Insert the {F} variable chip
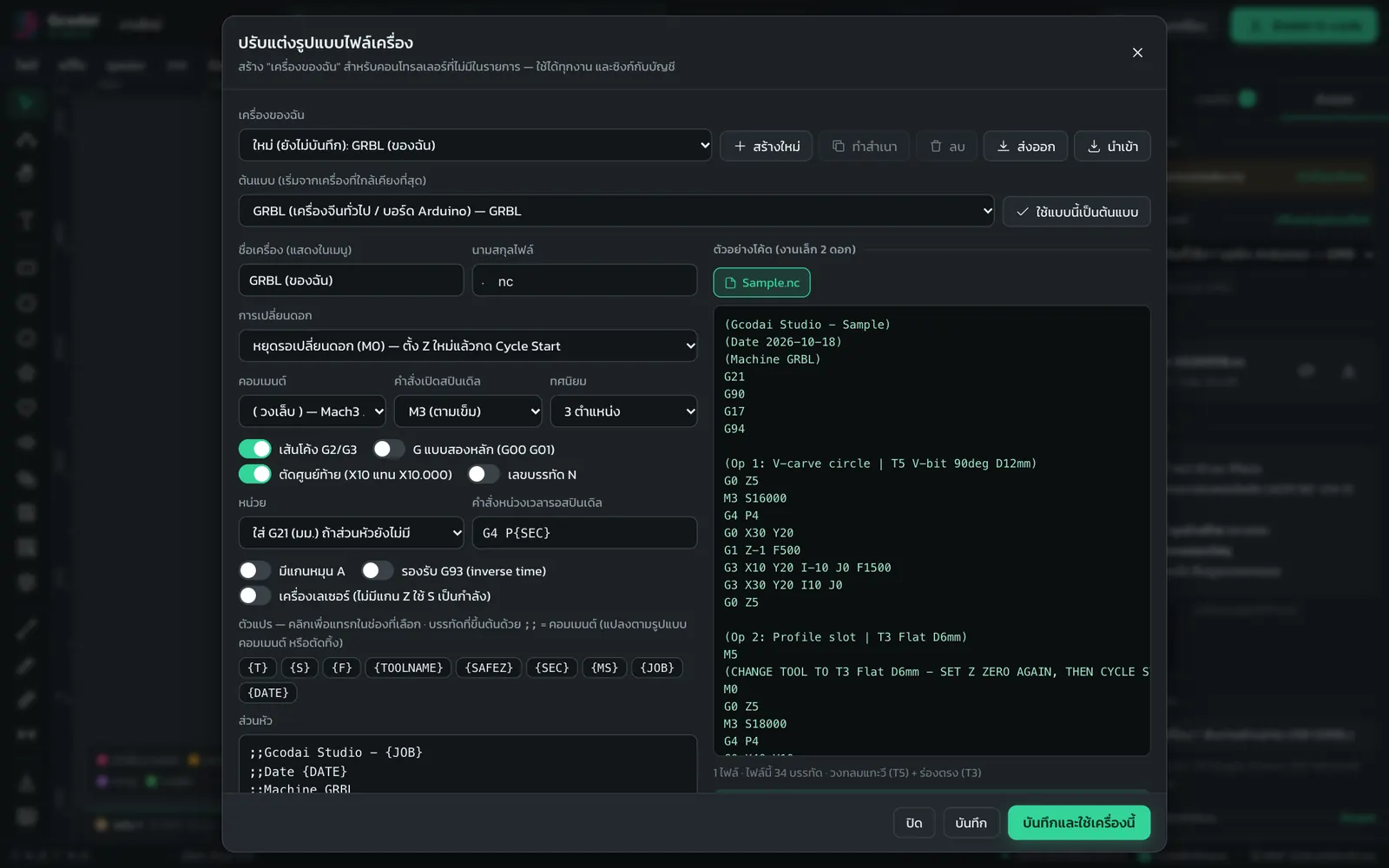Screen dimensions: 1389x868 pyautogui.click(x=342, y=667)
